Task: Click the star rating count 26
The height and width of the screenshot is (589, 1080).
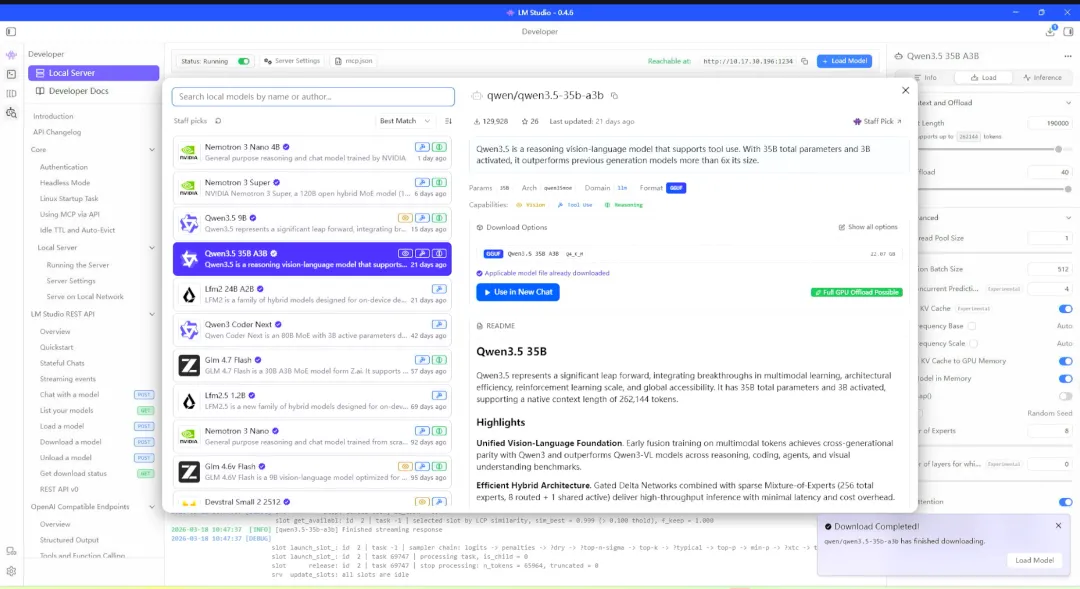Action: 530,121
